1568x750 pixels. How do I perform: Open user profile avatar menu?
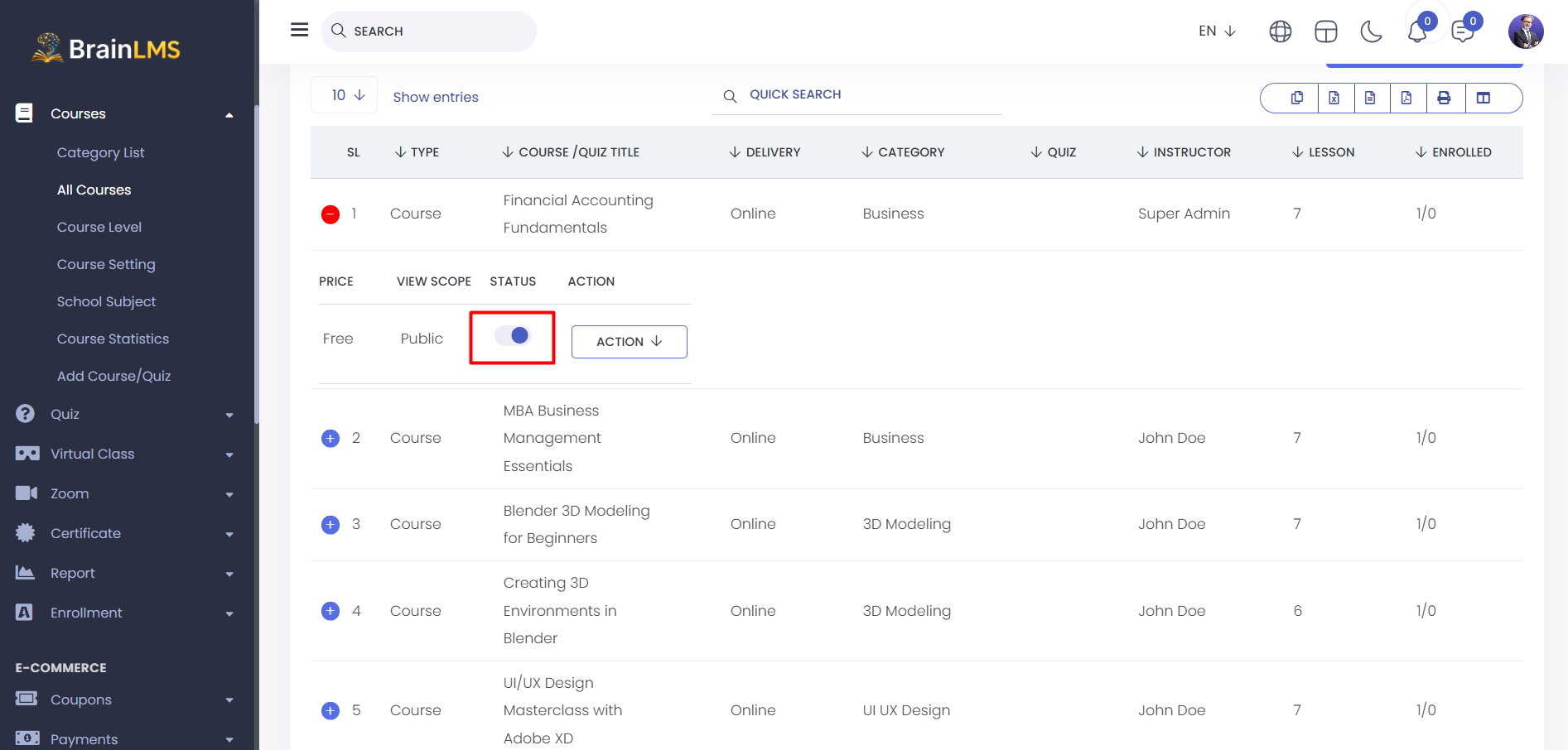pos(1526,31)
